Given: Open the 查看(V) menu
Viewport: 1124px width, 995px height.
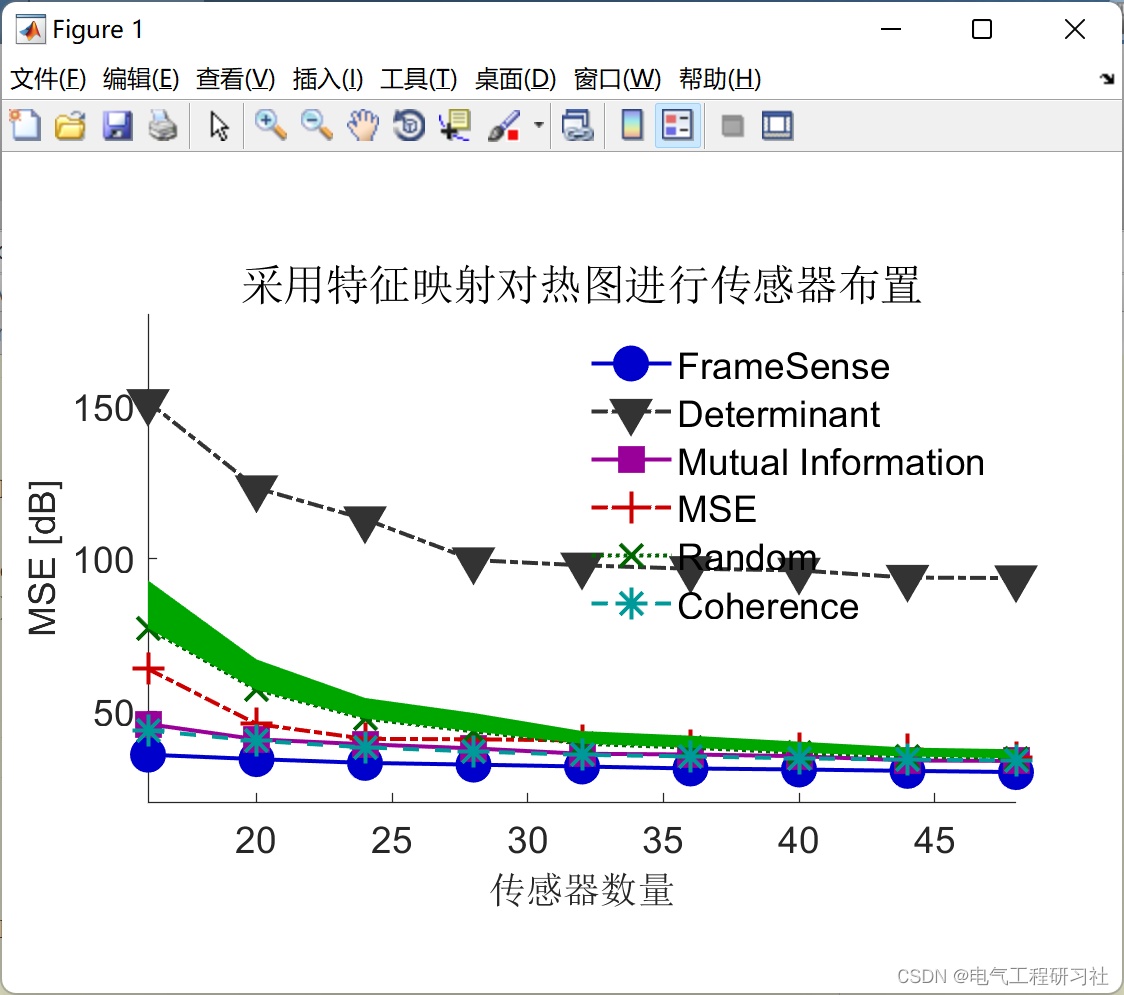Looking at the screenshot, I should point(236,79).
